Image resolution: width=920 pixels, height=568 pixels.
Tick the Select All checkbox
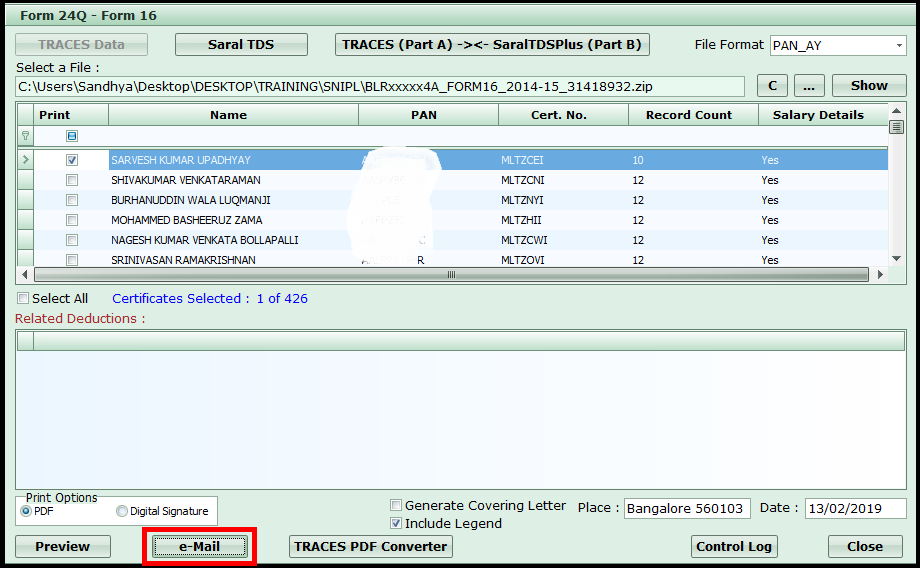[23, 298]
